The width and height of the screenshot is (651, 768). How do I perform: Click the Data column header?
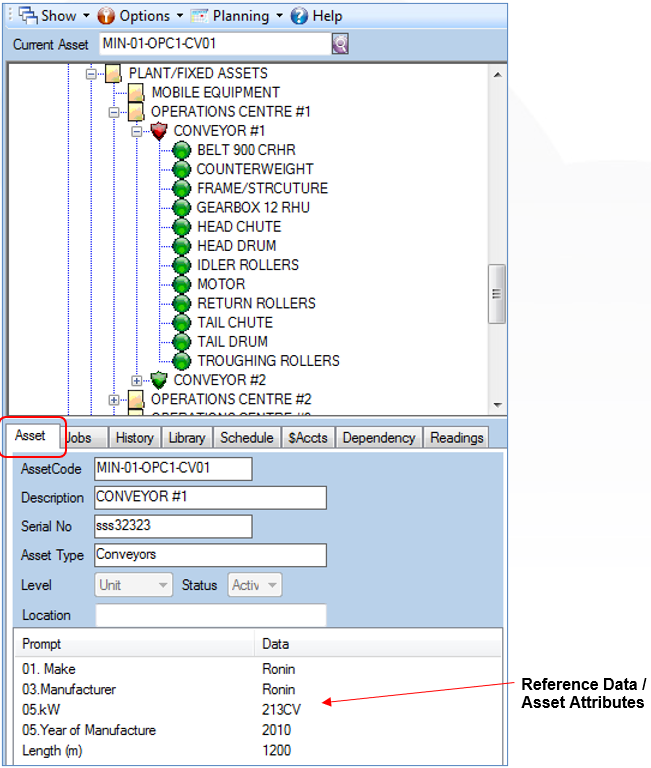pos(378,644)
